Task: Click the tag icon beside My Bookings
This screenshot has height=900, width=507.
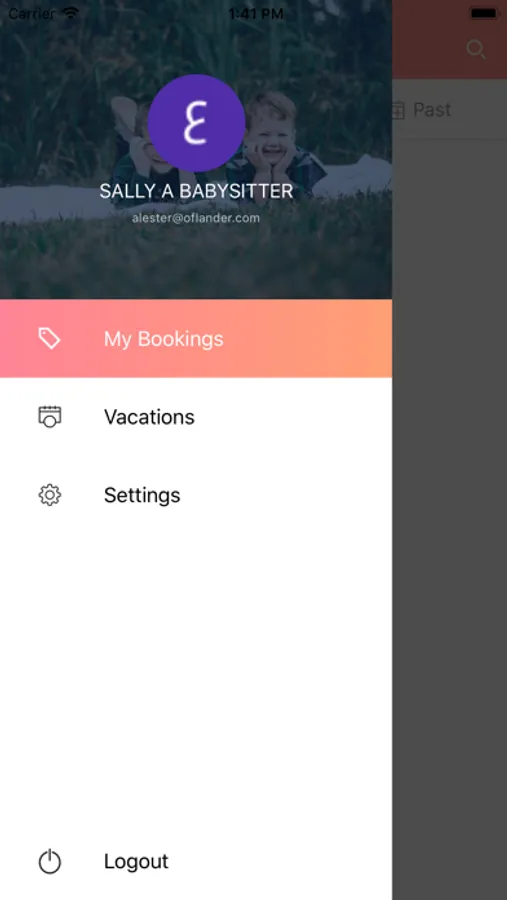Action: click(49, 338)
